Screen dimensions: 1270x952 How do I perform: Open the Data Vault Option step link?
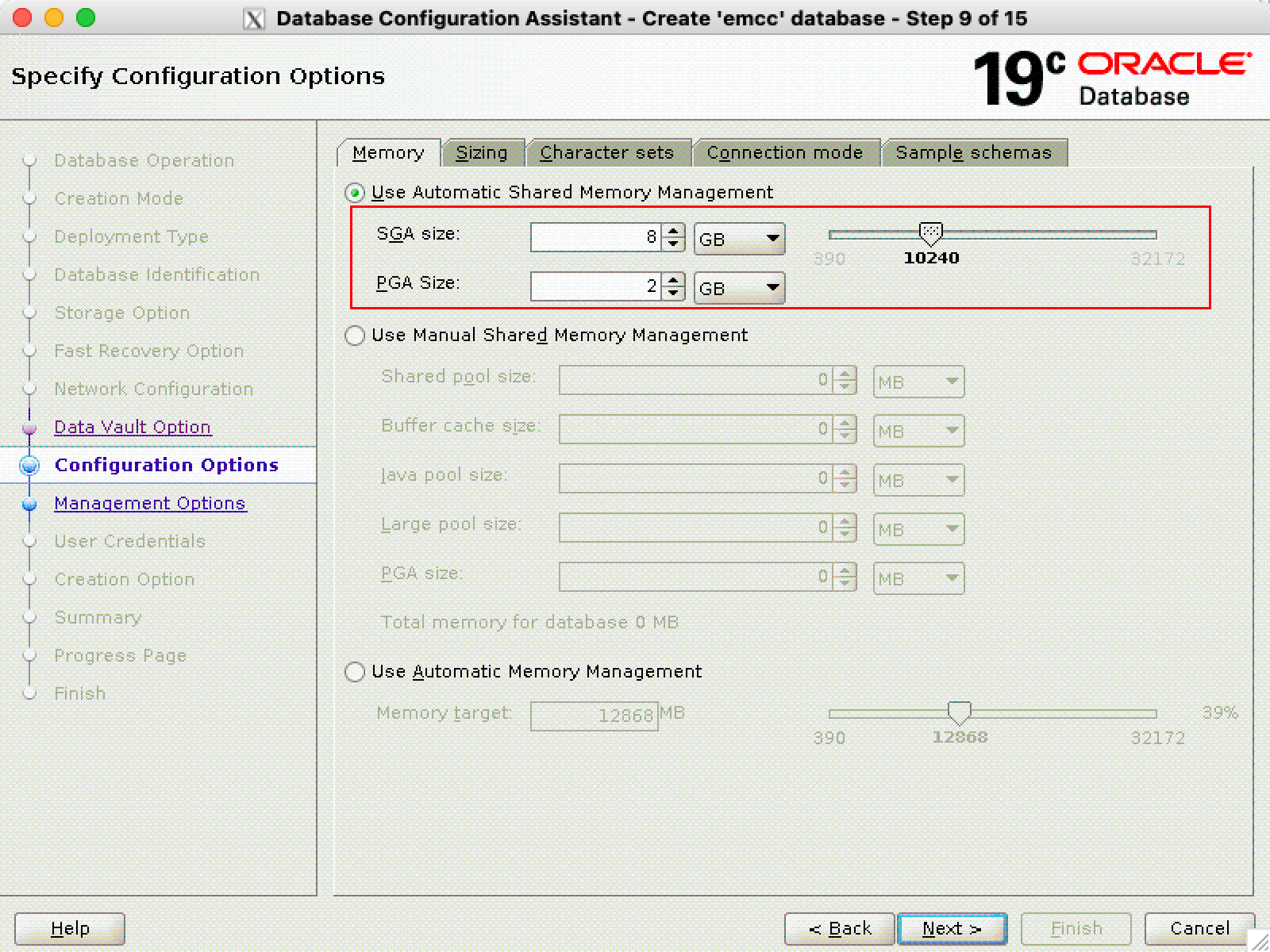click(x=133, y=427)
